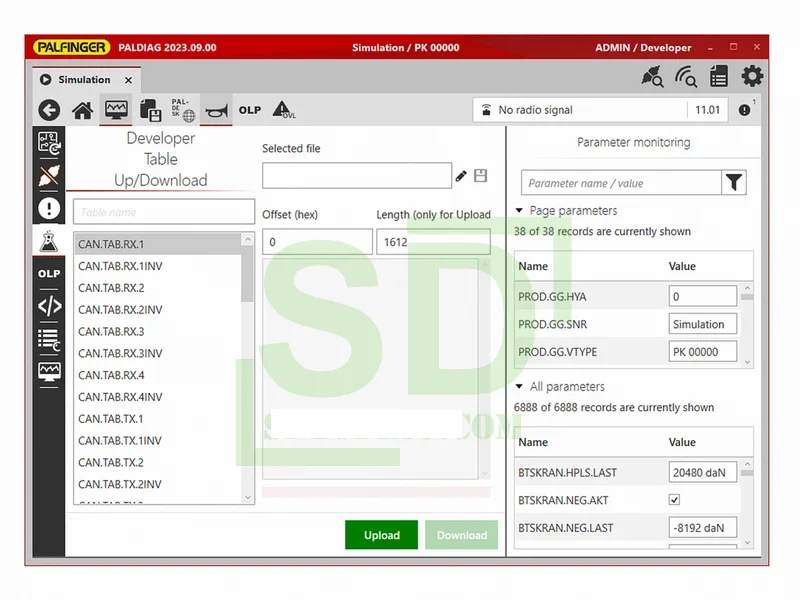
Task: Select the code brackets sidebar icon
Action: click(49, 306)
